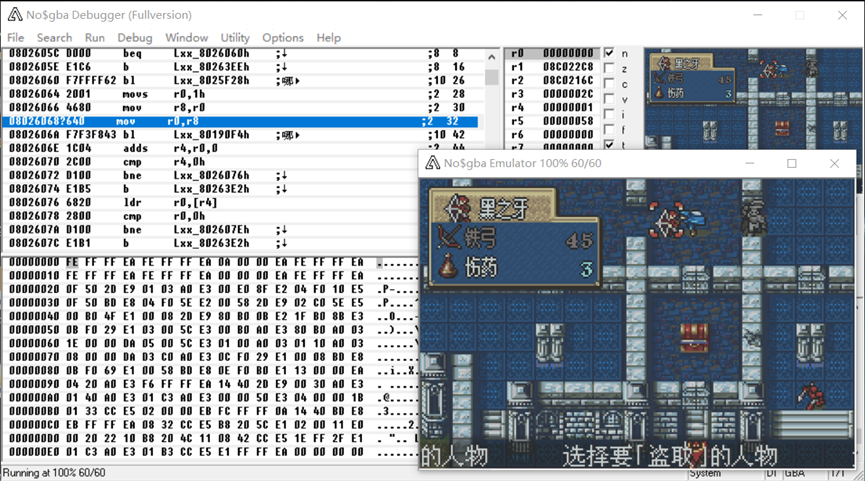Select line 08026064 movs r0,1h
The image size is (865, 481).
(x=241, y=94)
